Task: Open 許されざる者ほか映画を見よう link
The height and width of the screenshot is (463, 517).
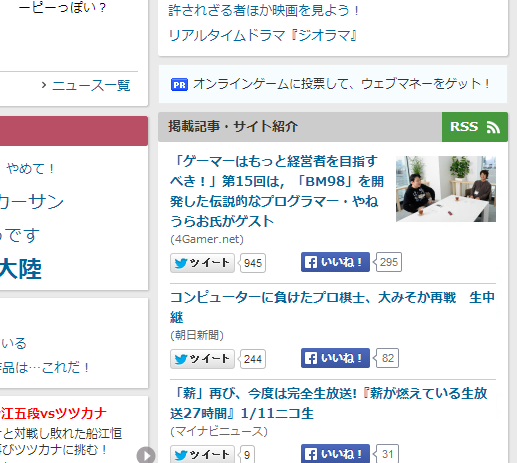Action: coord(264,11)
